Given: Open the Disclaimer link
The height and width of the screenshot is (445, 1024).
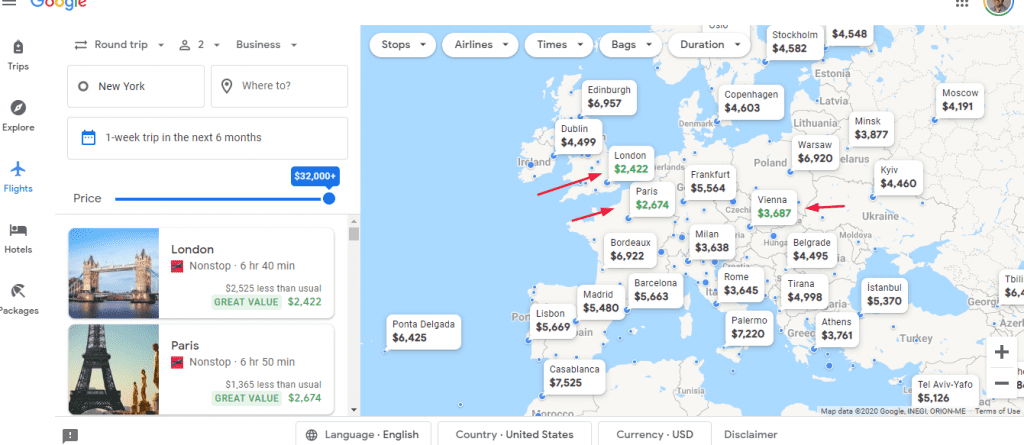Looking at the screenshot, I should click(x=750, y=435).
